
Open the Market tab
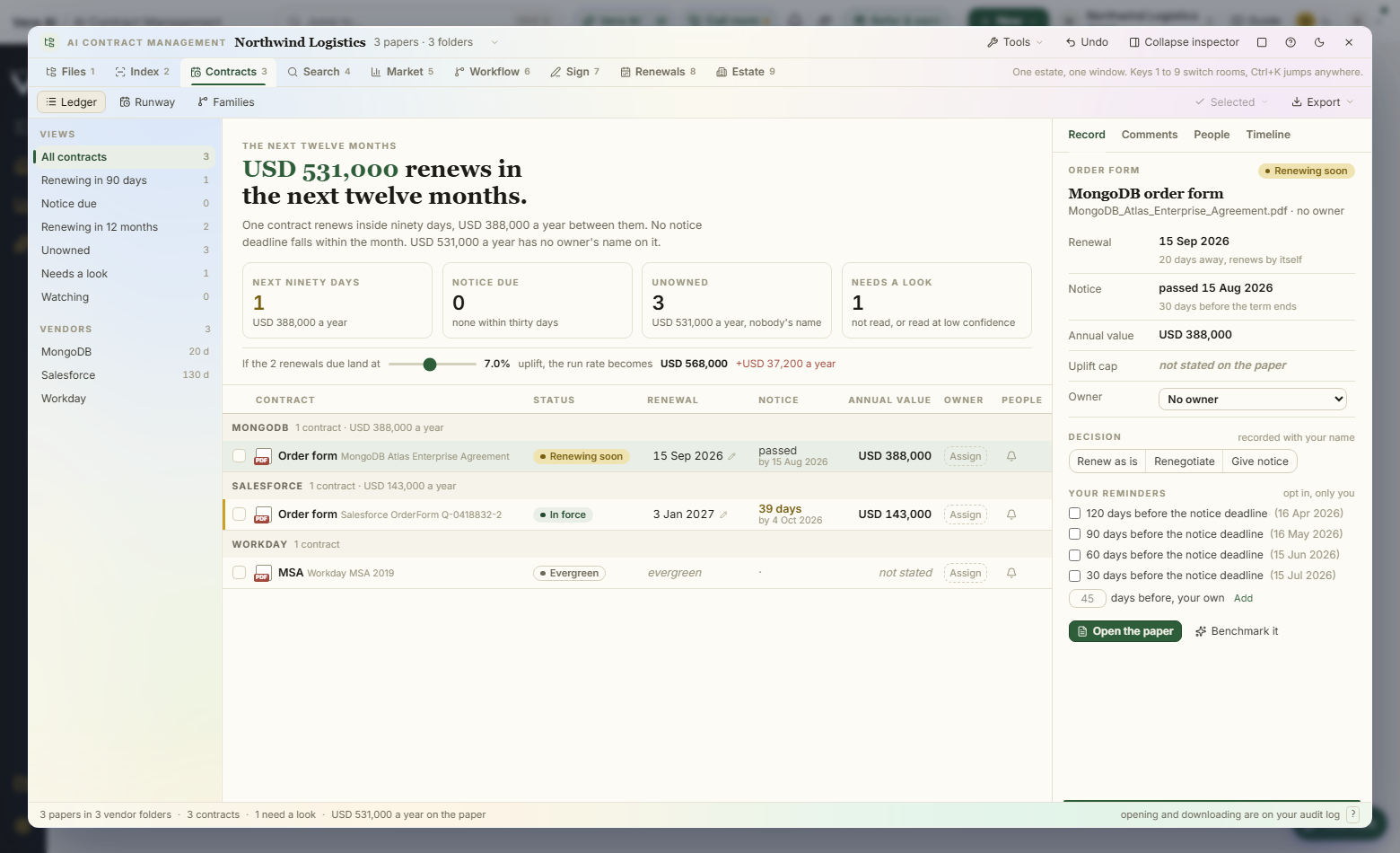[402, 72]
